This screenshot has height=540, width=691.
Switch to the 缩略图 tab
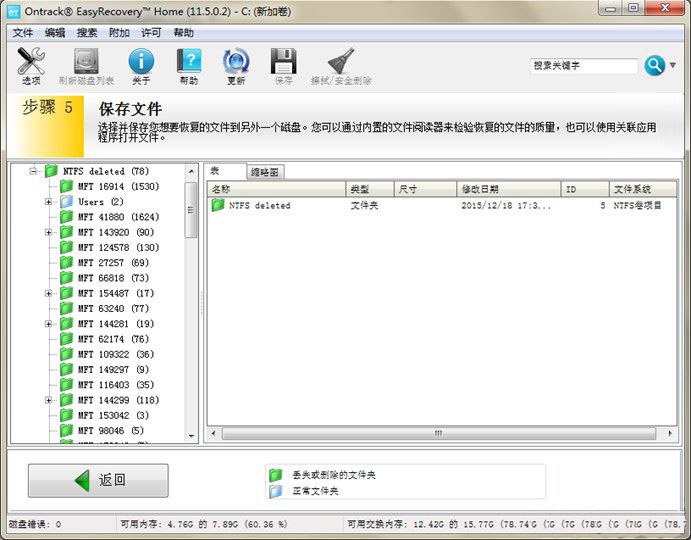click(265, 172)
